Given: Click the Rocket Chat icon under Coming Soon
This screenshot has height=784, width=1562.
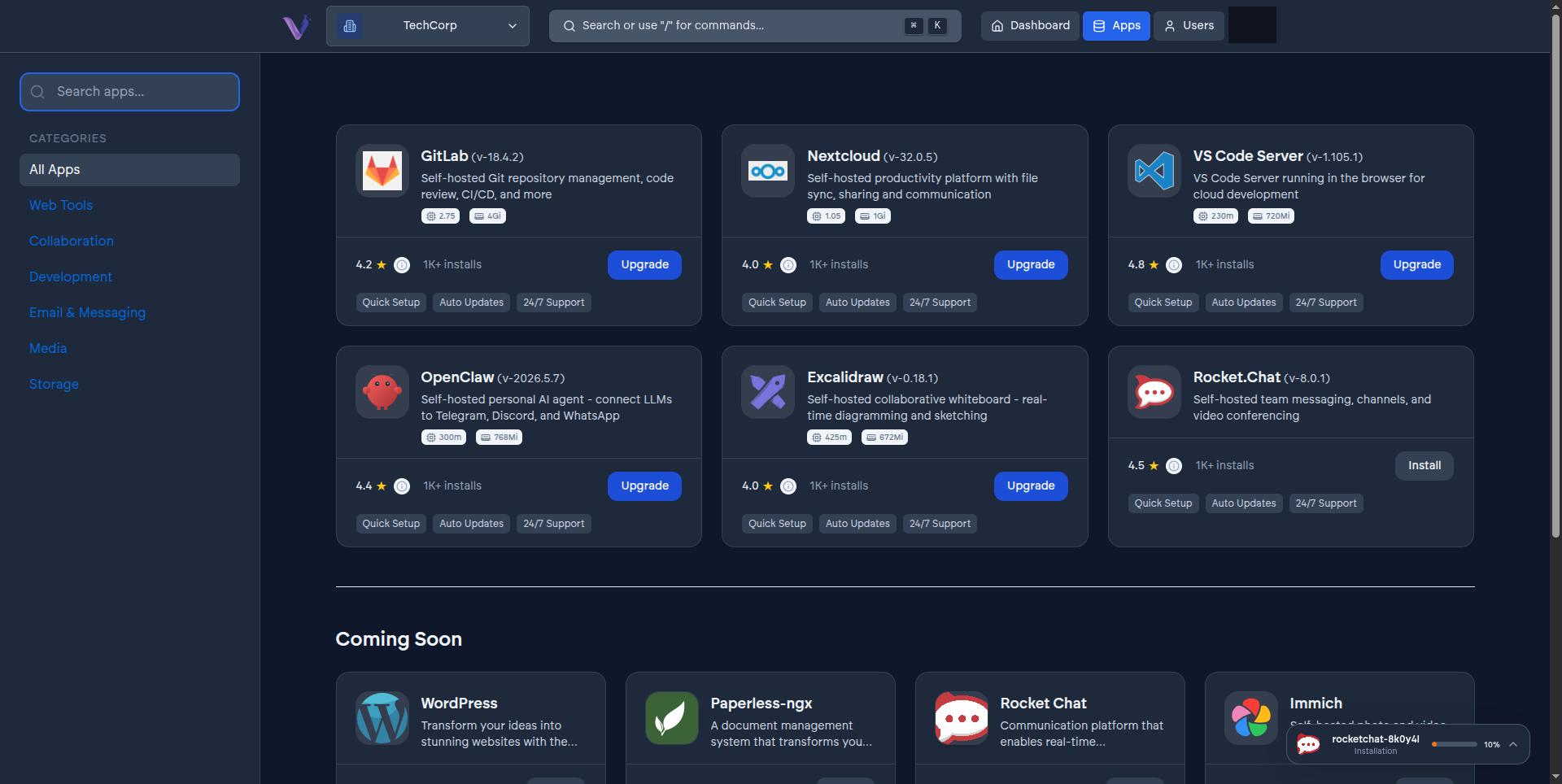Looking at the screenshot, I should coord(962,718).
